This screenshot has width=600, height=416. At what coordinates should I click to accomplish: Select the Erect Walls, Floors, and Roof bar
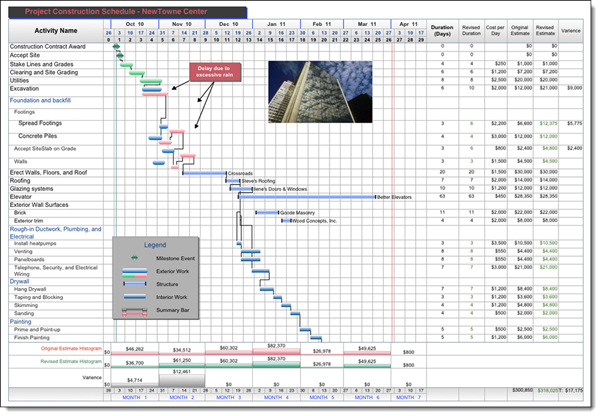pos(204,173)
